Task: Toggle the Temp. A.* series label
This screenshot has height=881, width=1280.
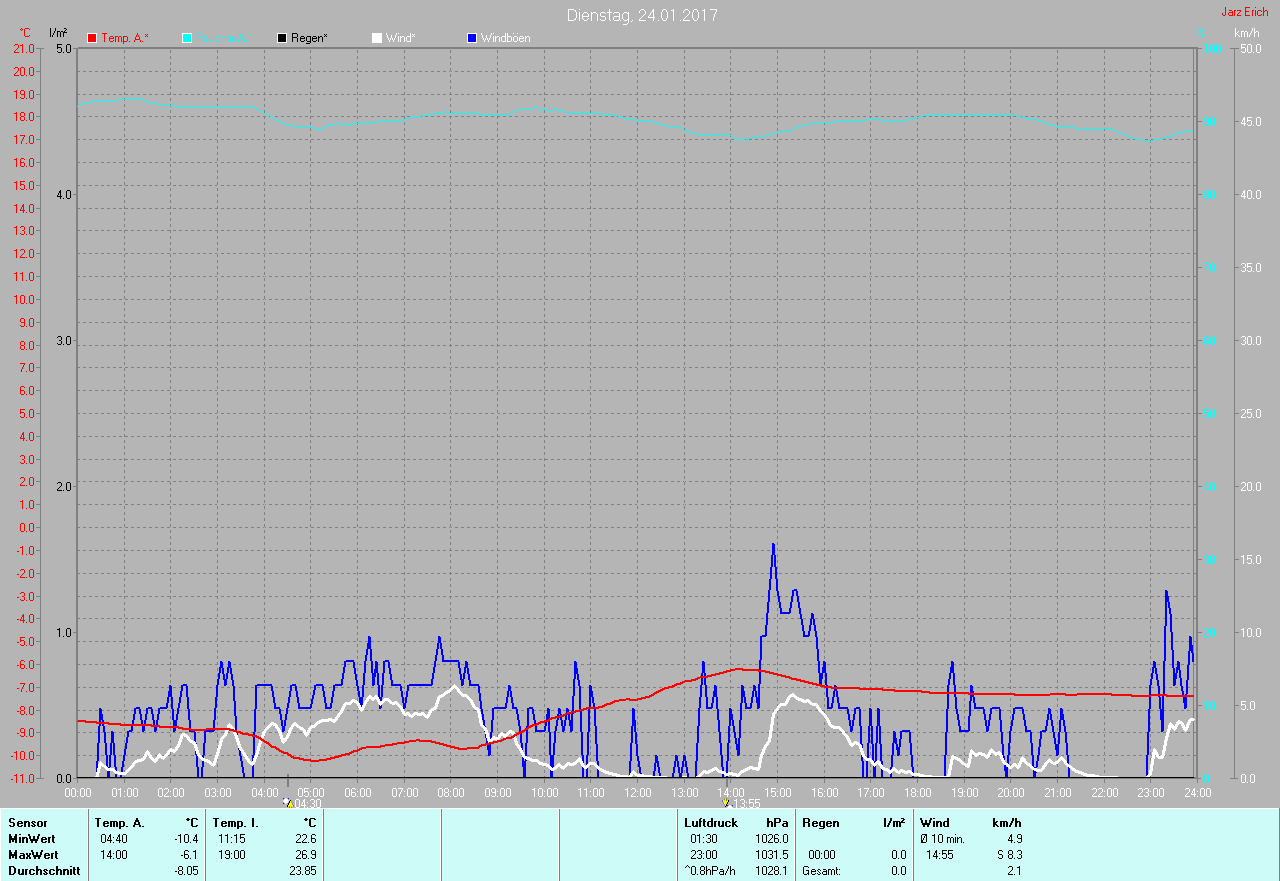Action: coord(125,38)
